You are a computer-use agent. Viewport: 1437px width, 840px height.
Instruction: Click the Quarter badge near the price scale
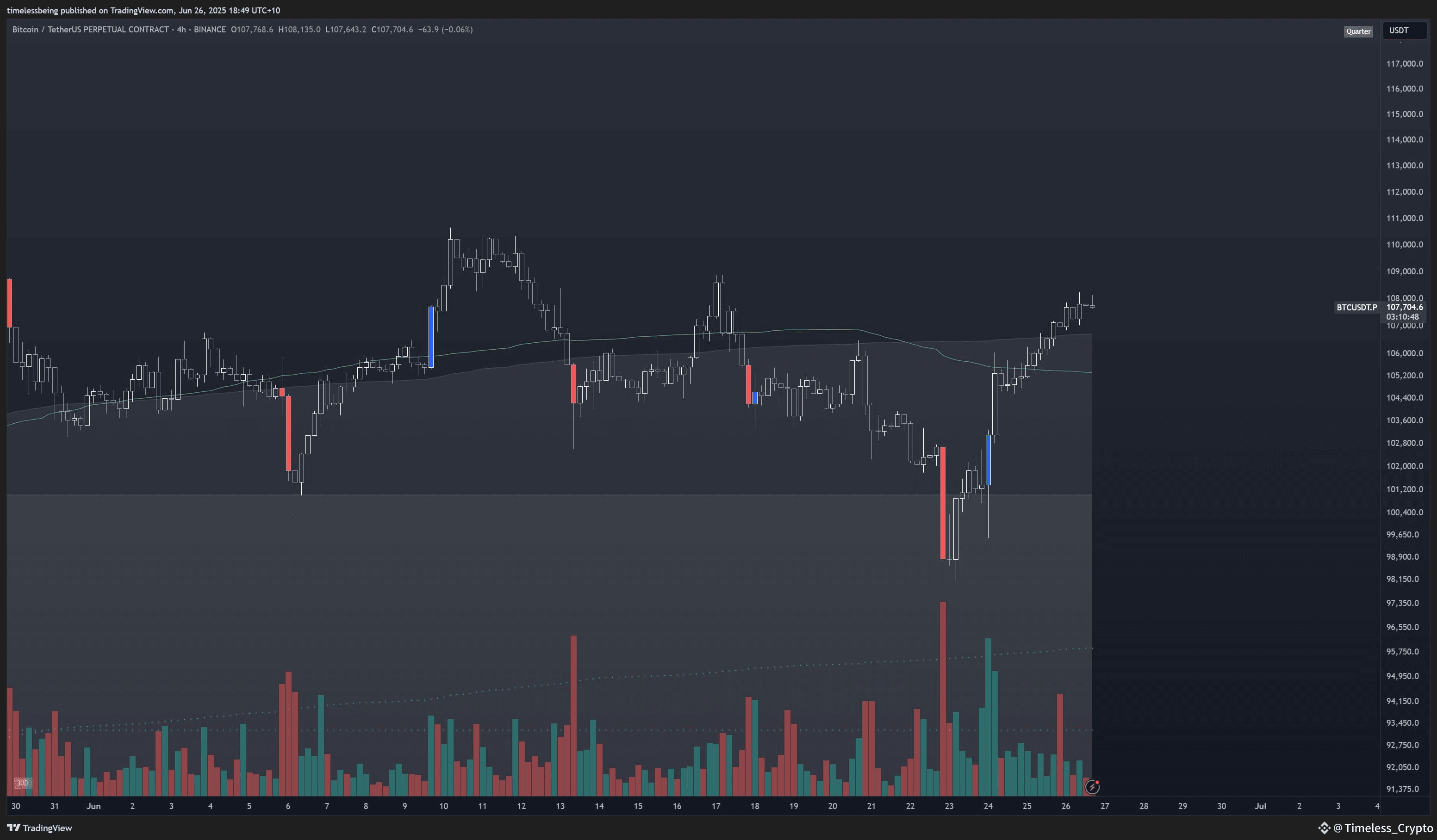pos(1358,31)
